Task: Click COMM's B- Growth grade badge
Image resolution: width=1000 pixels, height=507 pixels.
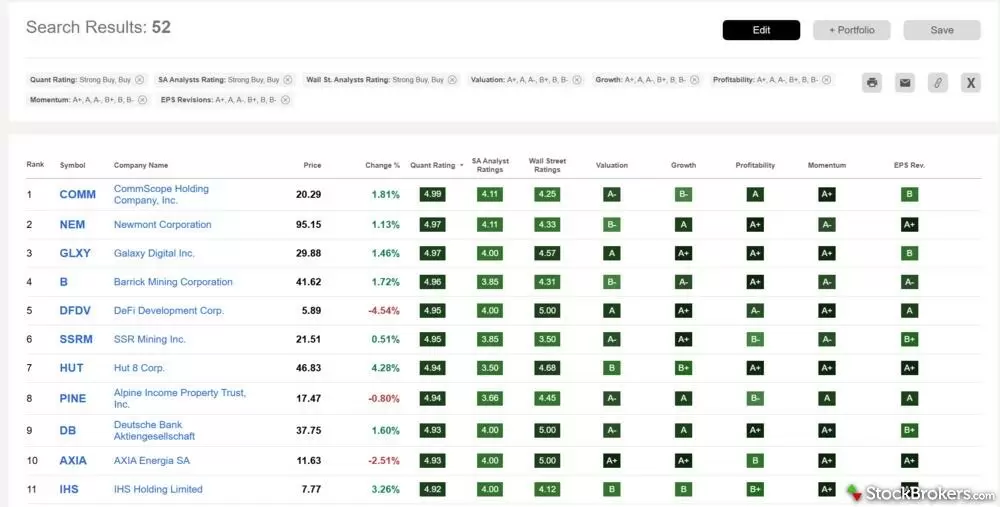Action: click(683, 195)
